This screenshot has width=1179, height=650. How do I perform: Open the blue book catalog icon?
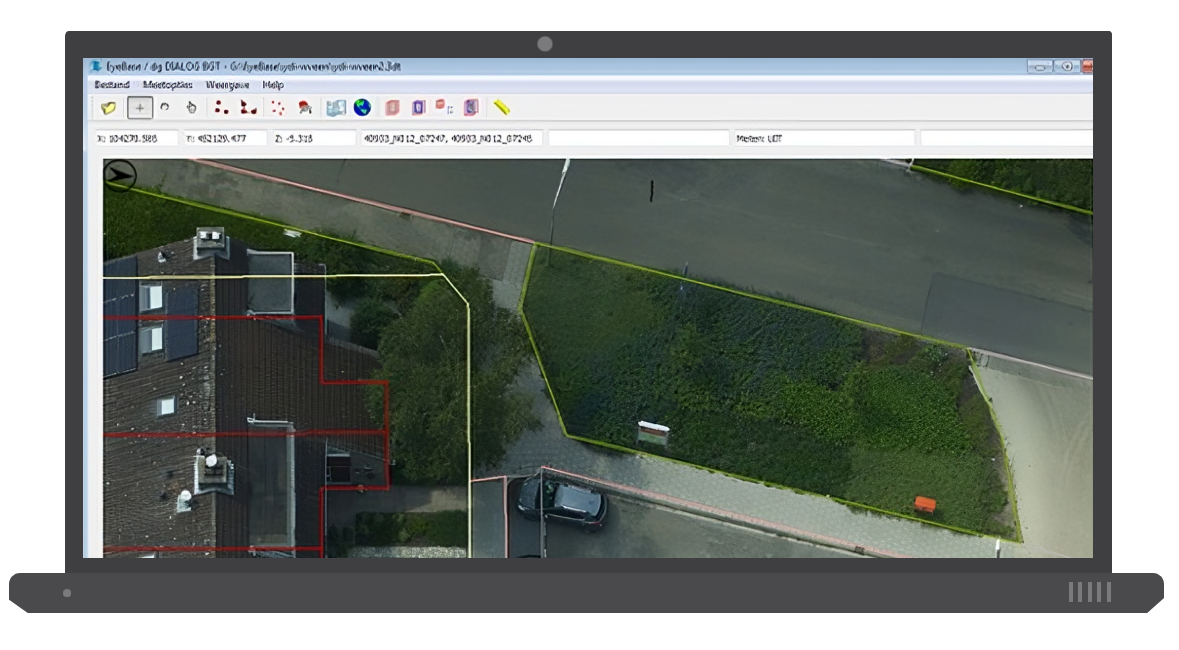(x=417, y=107)
